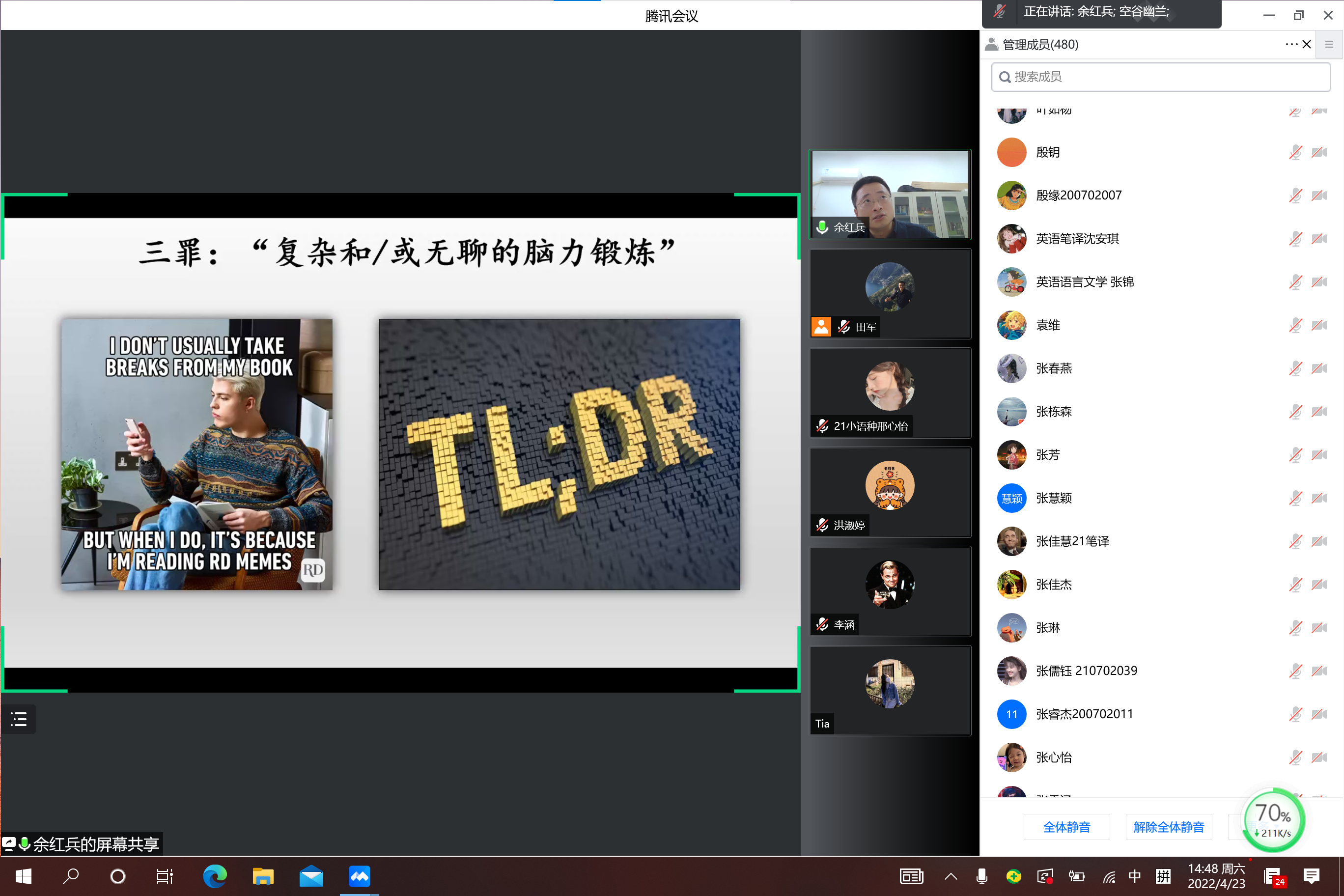Click the Tencent Meeting taskbar icon
The width and height of the screenshot is (1344, 896).
tap(360, 876)
